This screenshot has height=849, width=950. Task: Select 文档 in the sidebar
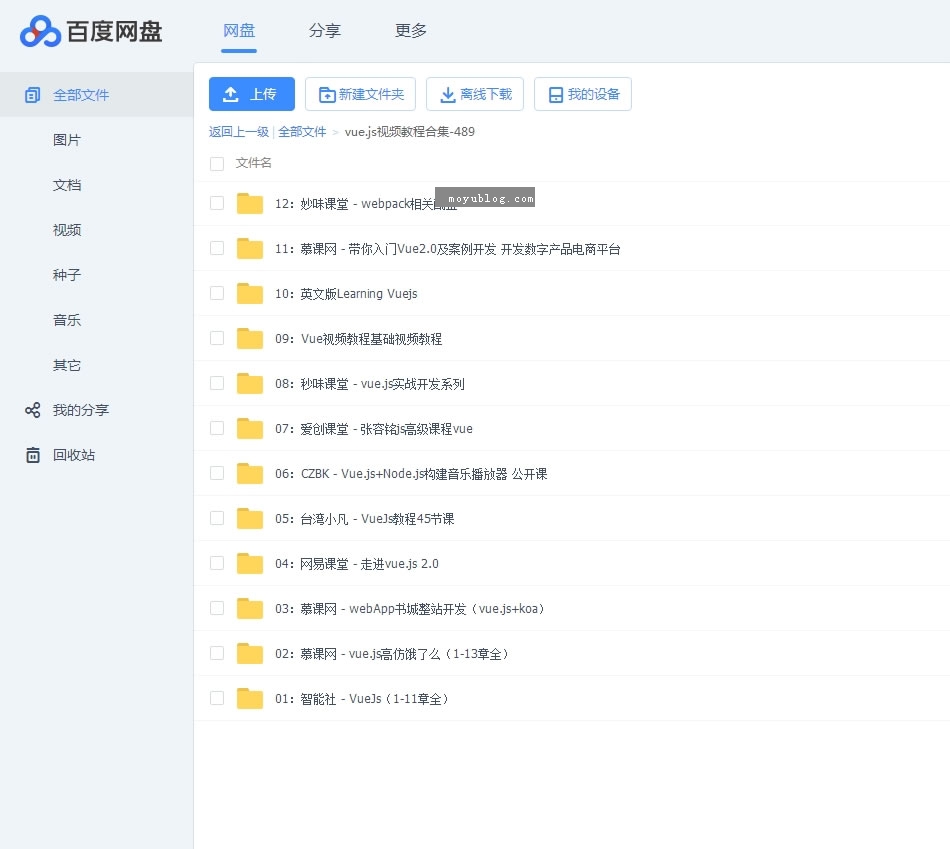pos(67,185)
